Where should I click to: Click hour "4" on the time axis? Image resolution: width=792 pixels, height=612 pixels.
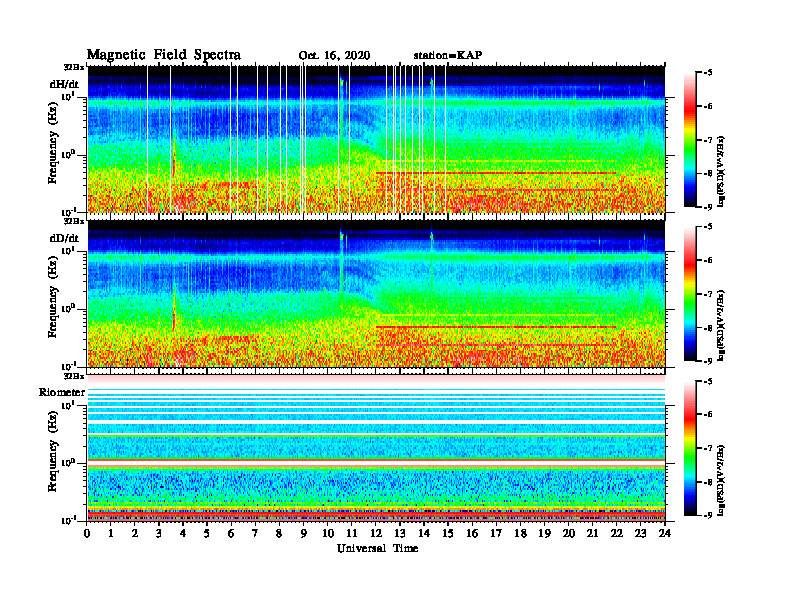point(183,533)
